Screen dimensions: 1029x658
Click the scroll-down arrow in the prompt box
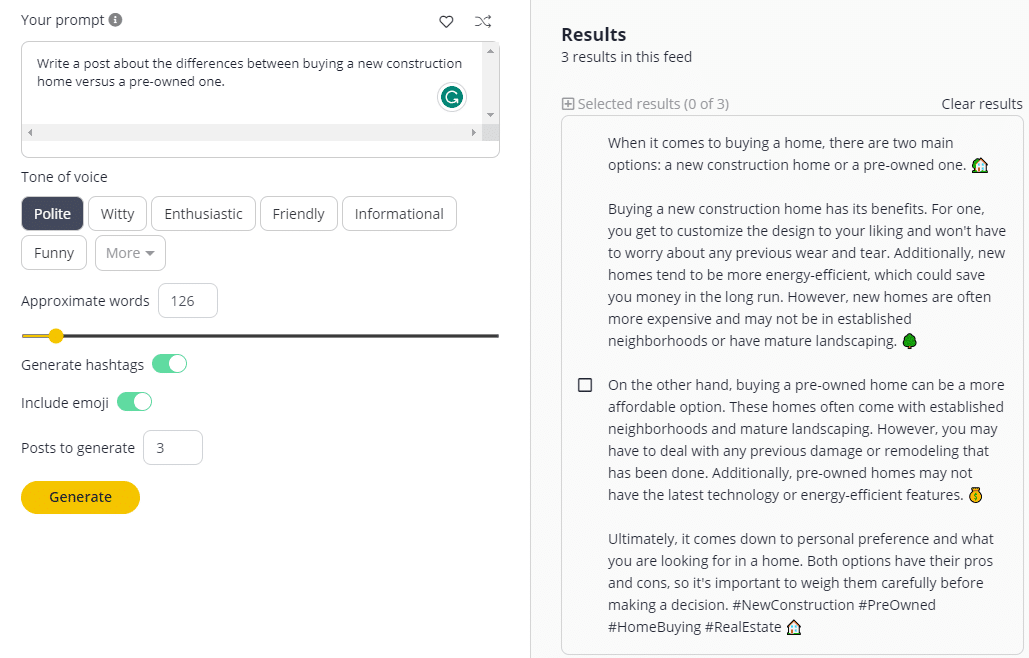tap(490, 113)
